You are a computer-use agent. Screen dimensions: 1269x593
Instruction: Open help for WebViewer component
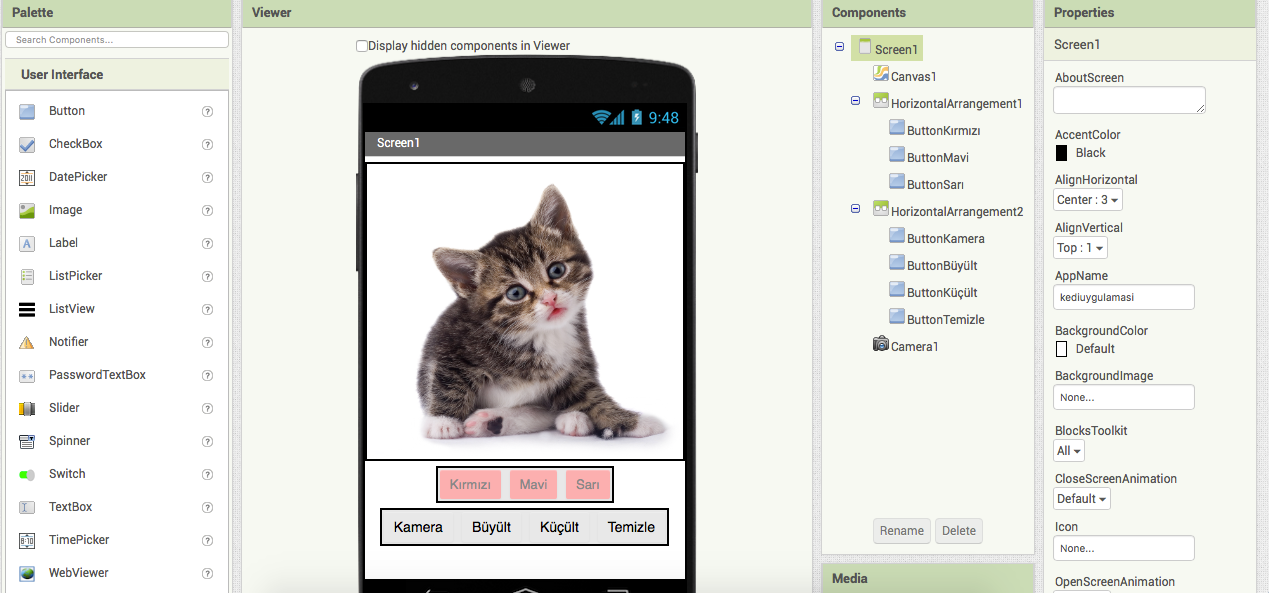pos(207,574)
